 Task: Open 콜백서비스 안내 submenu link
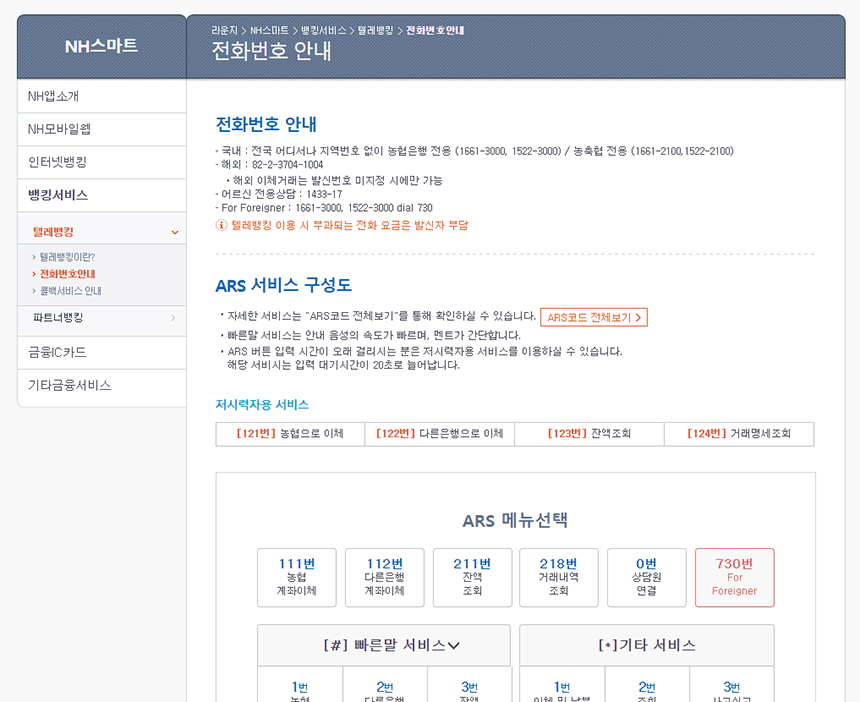(x=70, y=291)
